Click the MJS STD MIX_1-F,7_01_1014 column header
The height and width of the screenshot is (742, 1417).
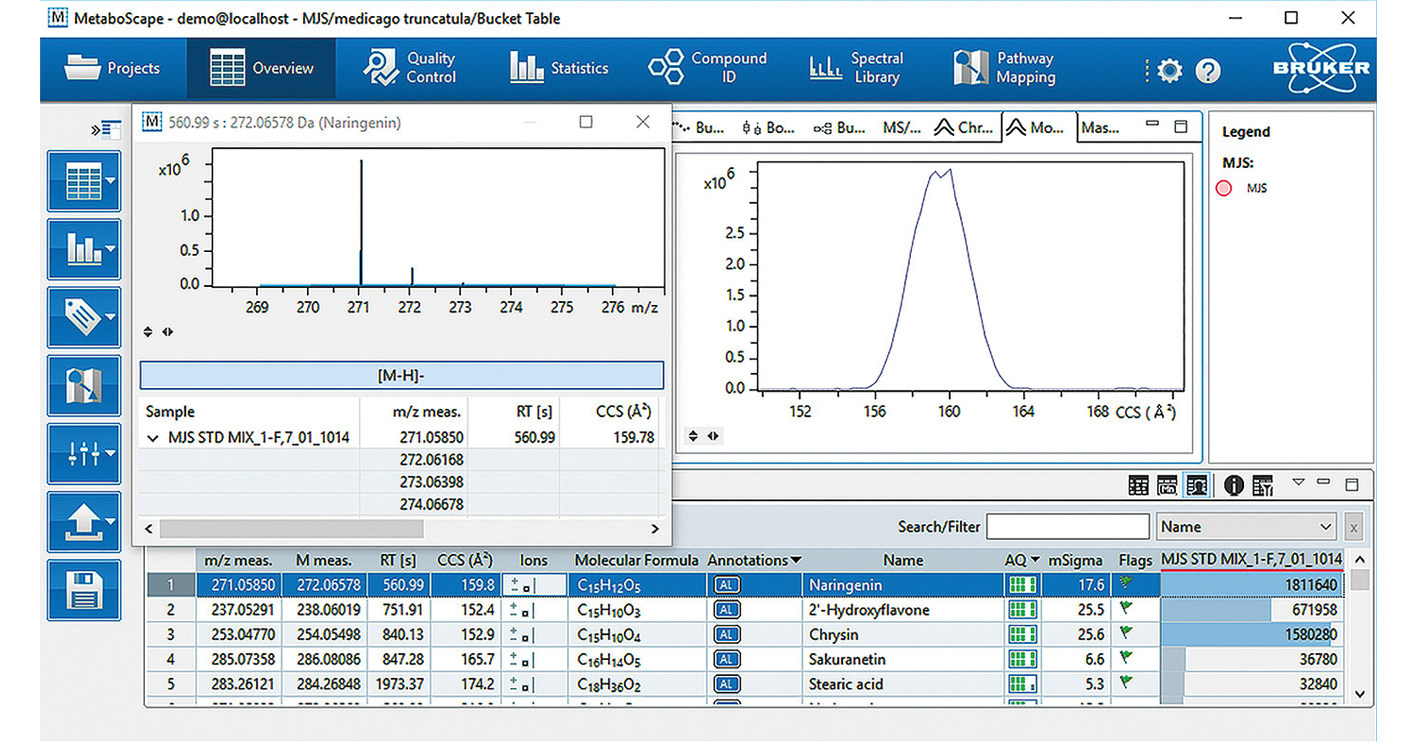[x=1251, y=560]
